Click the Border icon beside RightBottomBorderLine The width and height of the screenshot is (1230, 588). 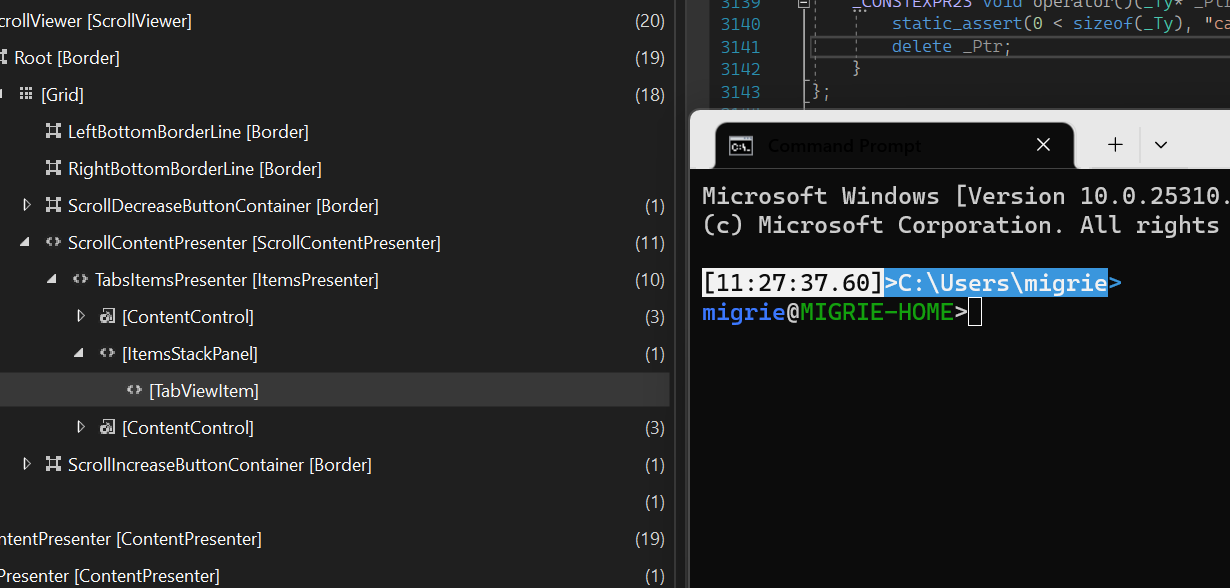pyautogui.click(x=52, y=168)
